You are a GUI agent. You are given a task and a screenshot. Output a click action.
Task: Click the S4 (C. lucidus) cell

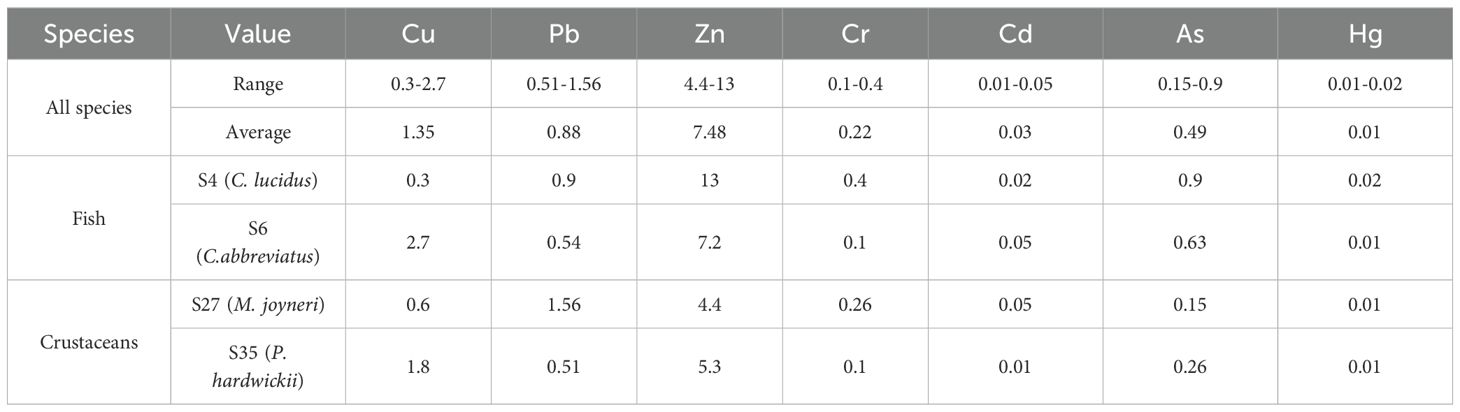(257, 180)
